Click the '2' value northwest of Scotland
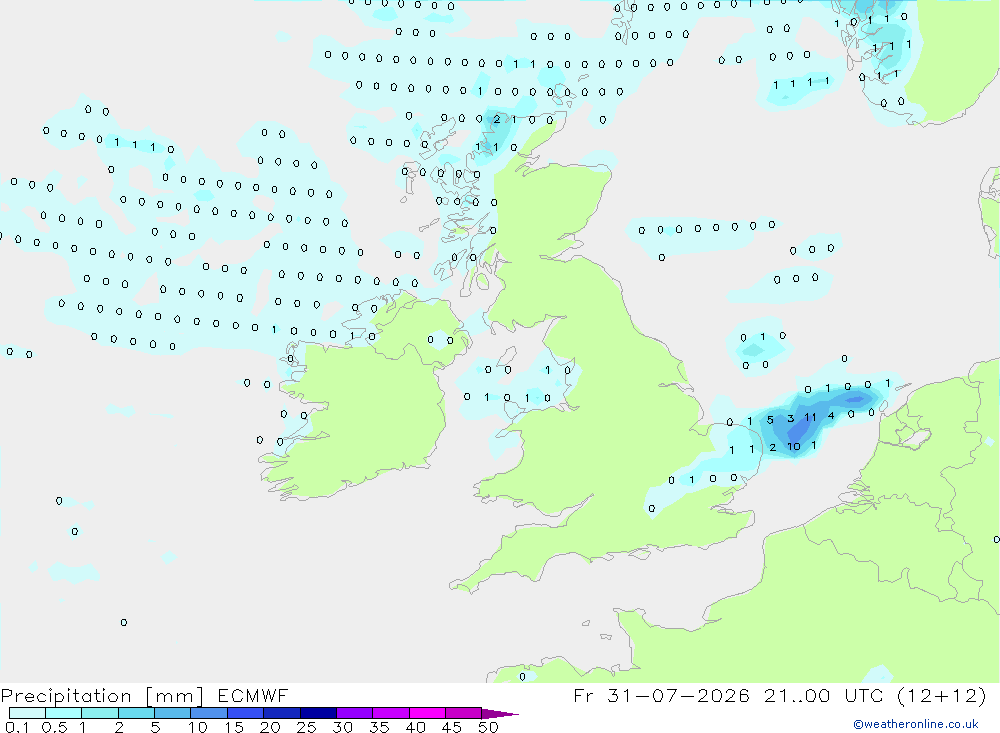Image resolution: width=1000 pixels, height=733 pixels. [496, 119]
